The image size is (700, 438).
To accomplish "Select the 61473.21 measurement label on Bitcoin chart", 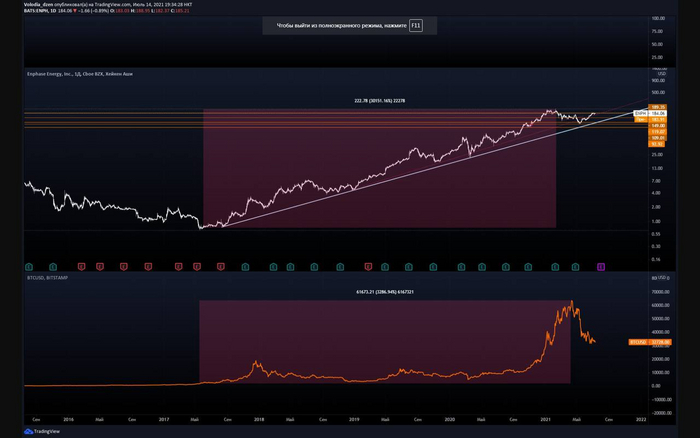I will tap(385, 292).
